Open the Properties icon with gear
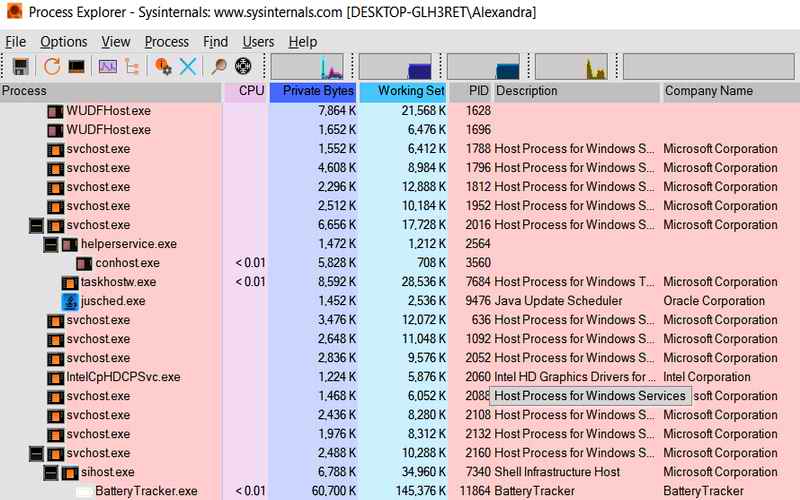Image resolution: width=800 pixels, height=500 pixels. tap(163, 67)
